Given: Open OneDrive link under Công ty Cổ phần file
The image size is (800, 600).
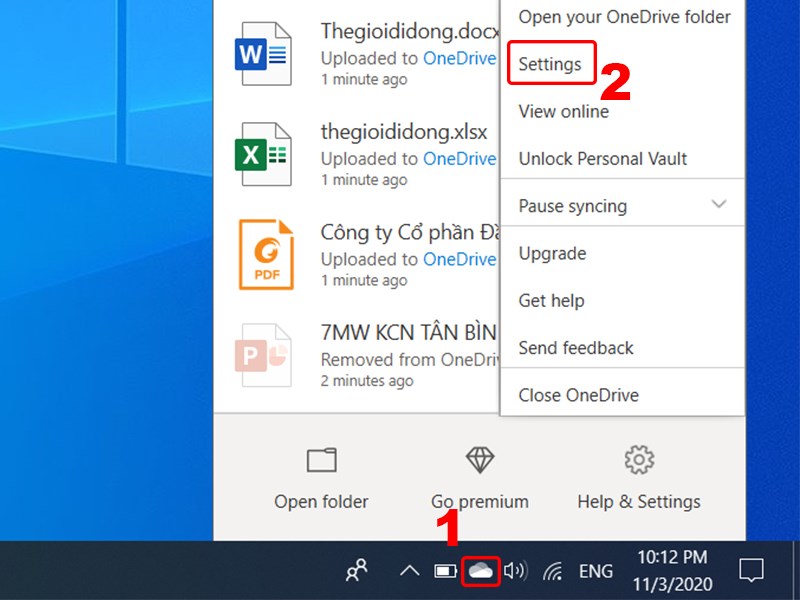Looking at the screenshot, I should 460,259.
